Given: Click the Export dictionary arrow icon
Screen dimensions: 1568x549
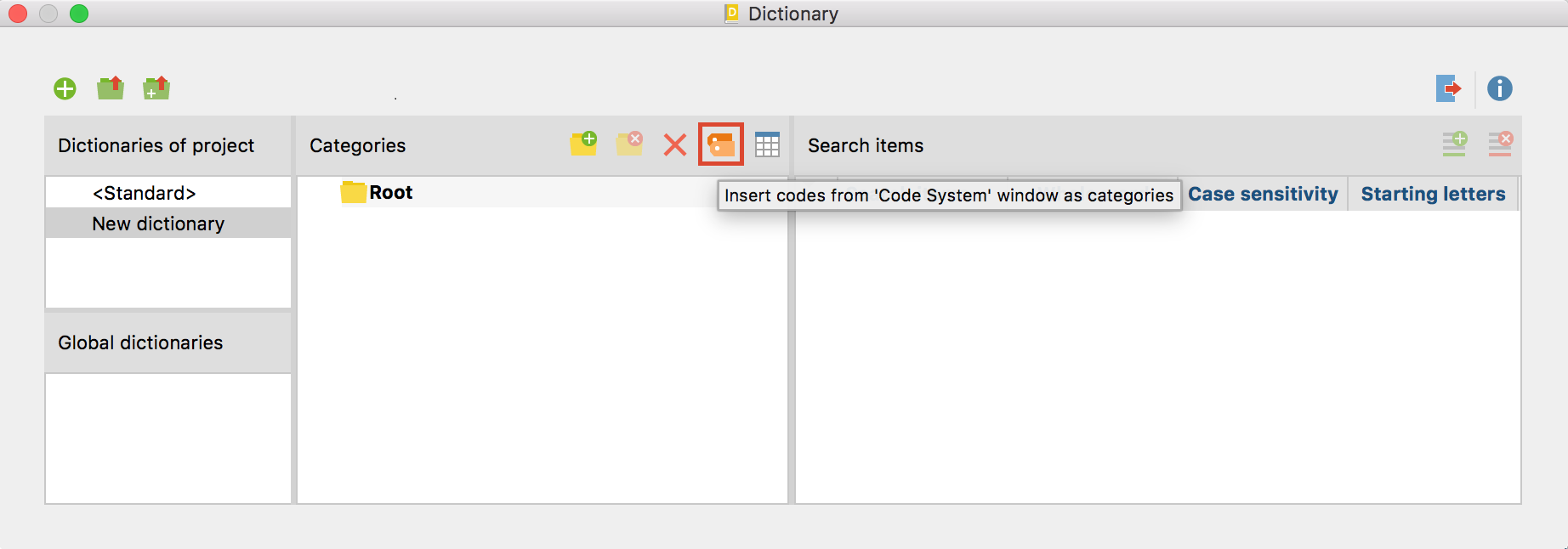Looking at the screenshot, I should [x=1448, y=88].
